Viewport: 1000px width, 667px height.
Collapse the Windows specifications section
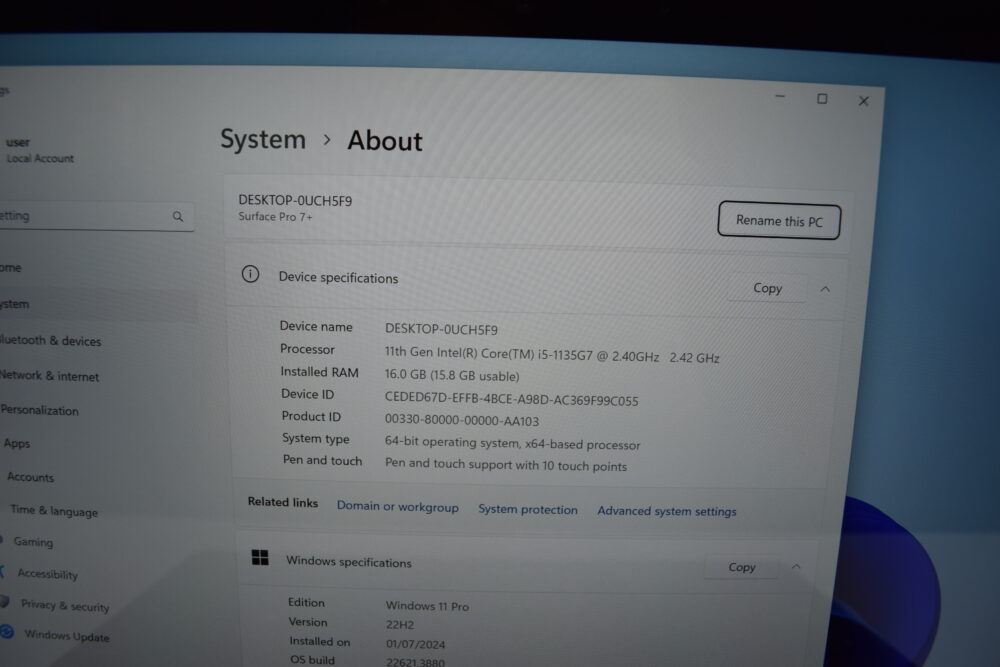(796, 567)
